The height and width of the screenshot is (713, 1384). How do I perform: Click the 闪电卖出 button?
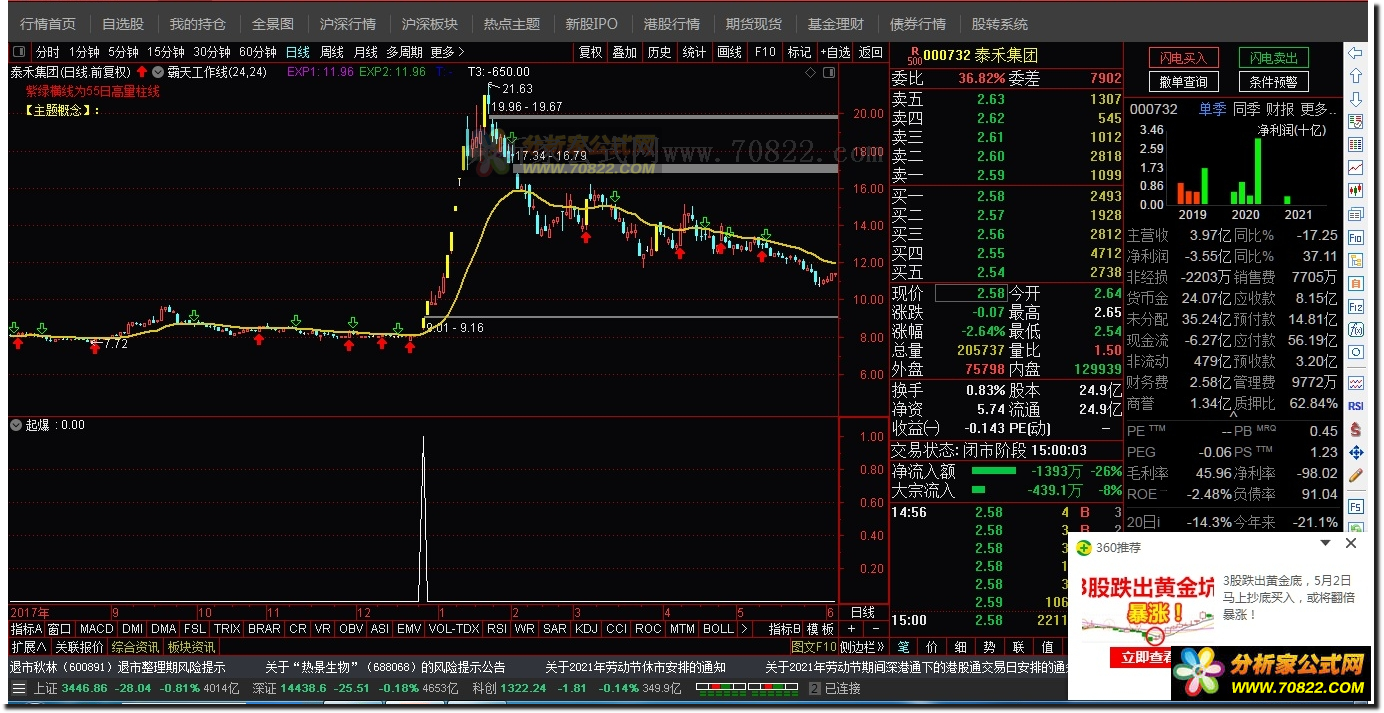click(1274, 58)
